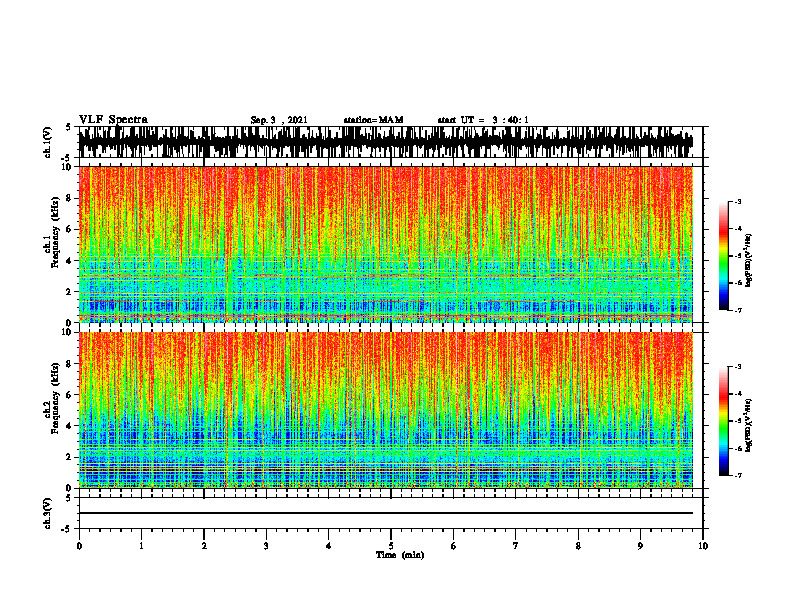Screen dimensions: 792x612
Task: Click the ch.1 spectrogram panel
Action: pos(386,244)
